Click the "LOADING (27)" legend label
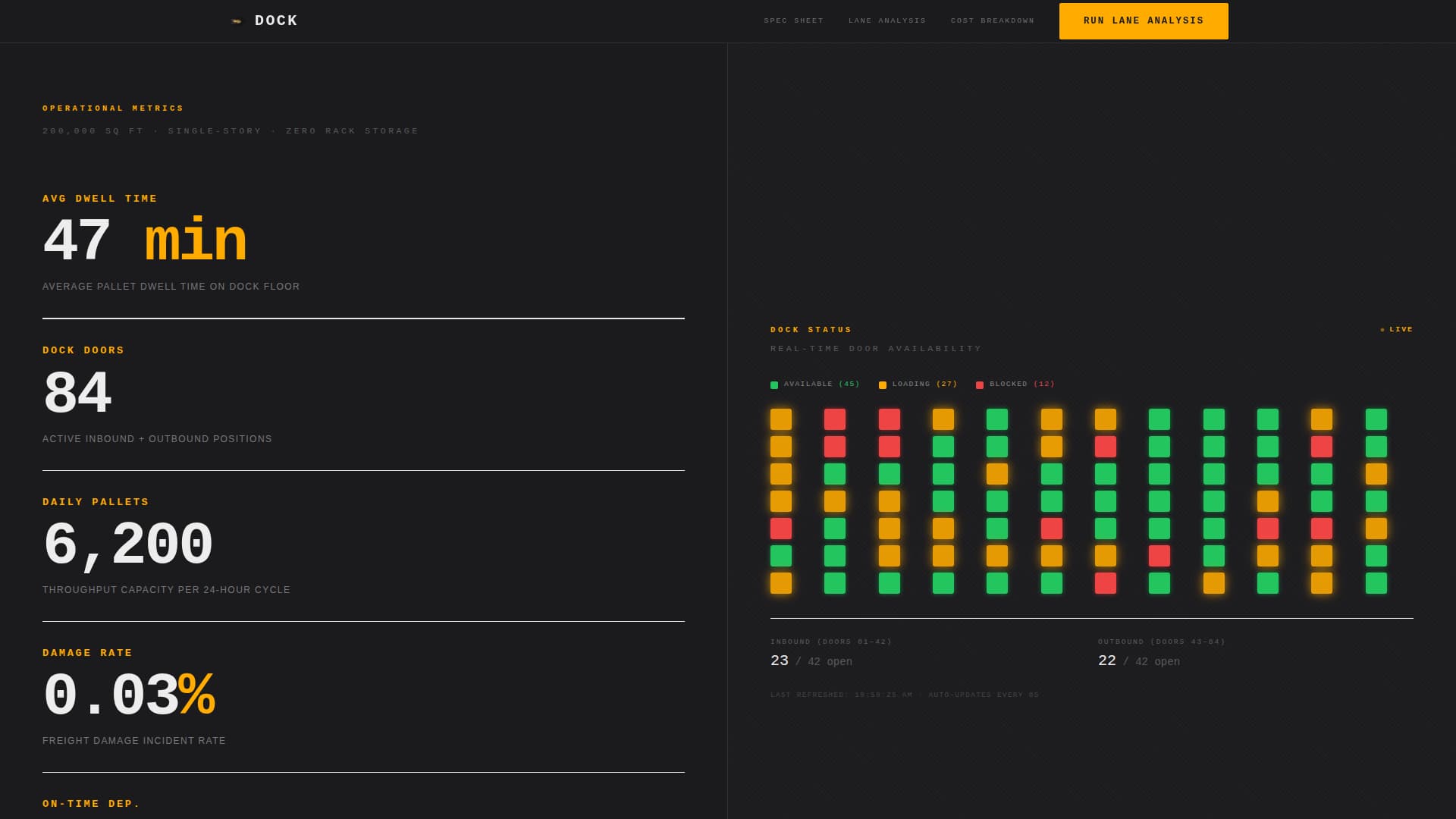The height and width of the screenshot is (819, 1456). 925,384
